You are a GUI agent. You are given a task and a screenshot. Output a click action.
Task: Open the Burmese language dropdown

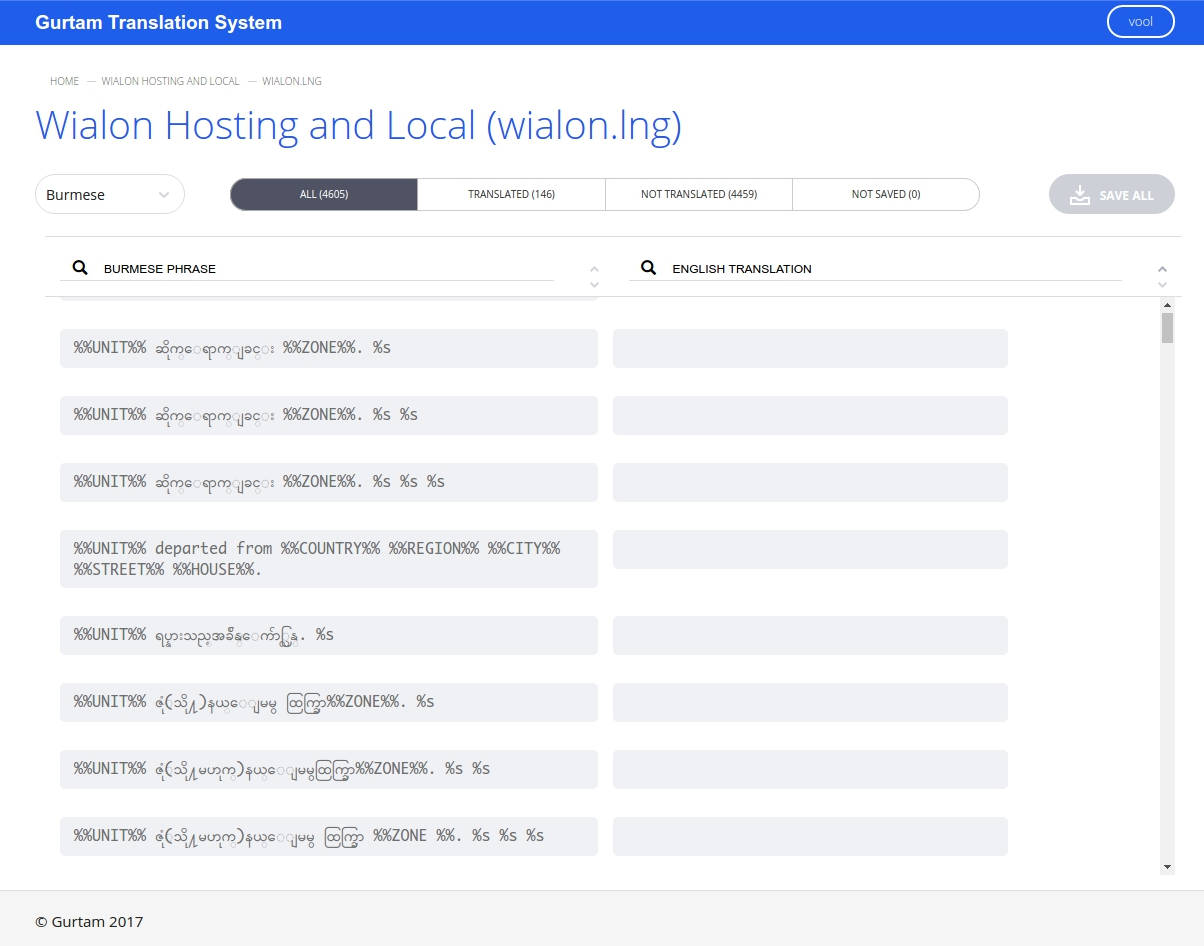[x=110, y=194]
